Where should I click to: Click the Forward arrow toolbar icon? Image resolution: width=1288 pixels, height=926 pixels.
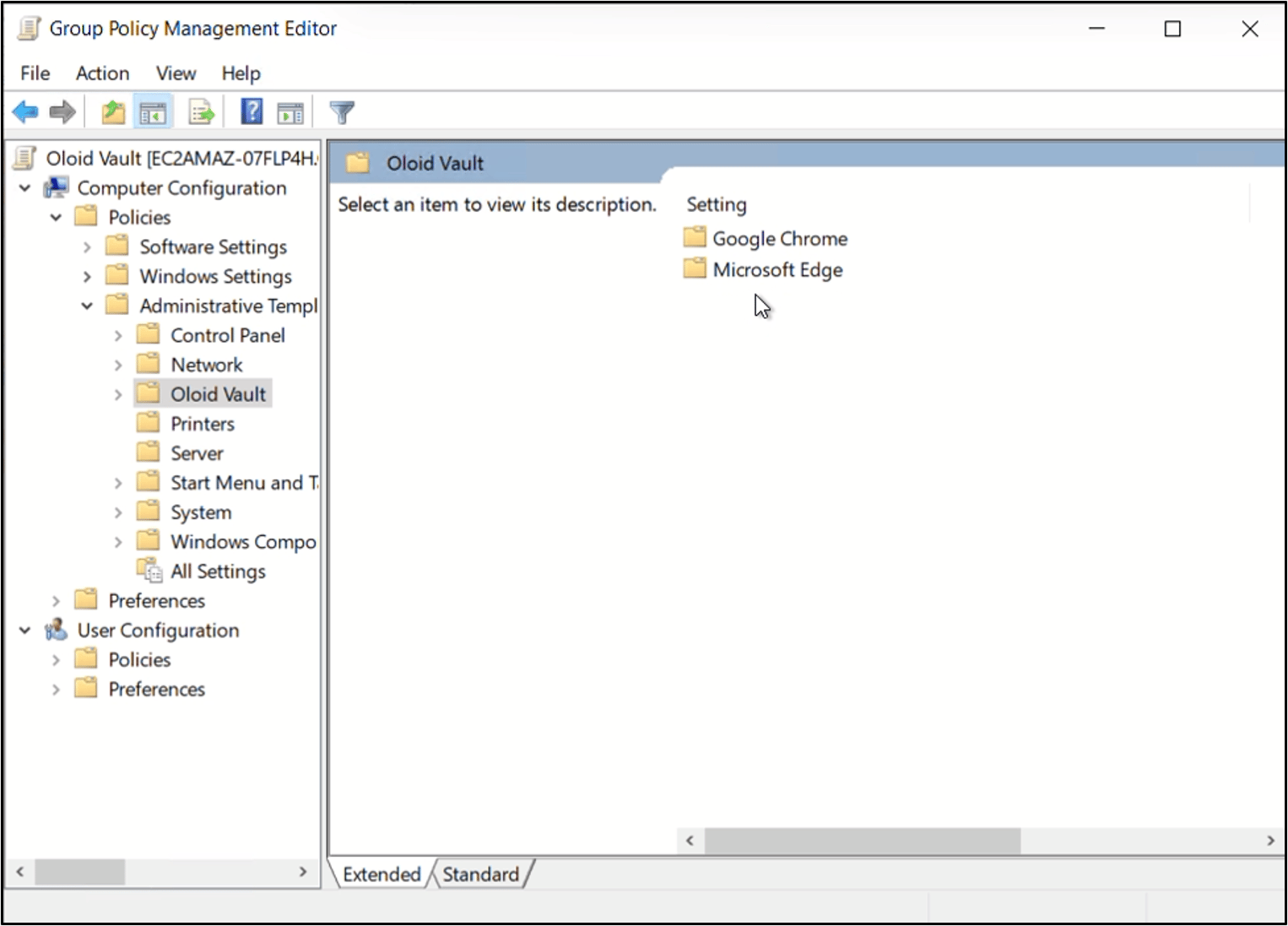coord(62,111)
